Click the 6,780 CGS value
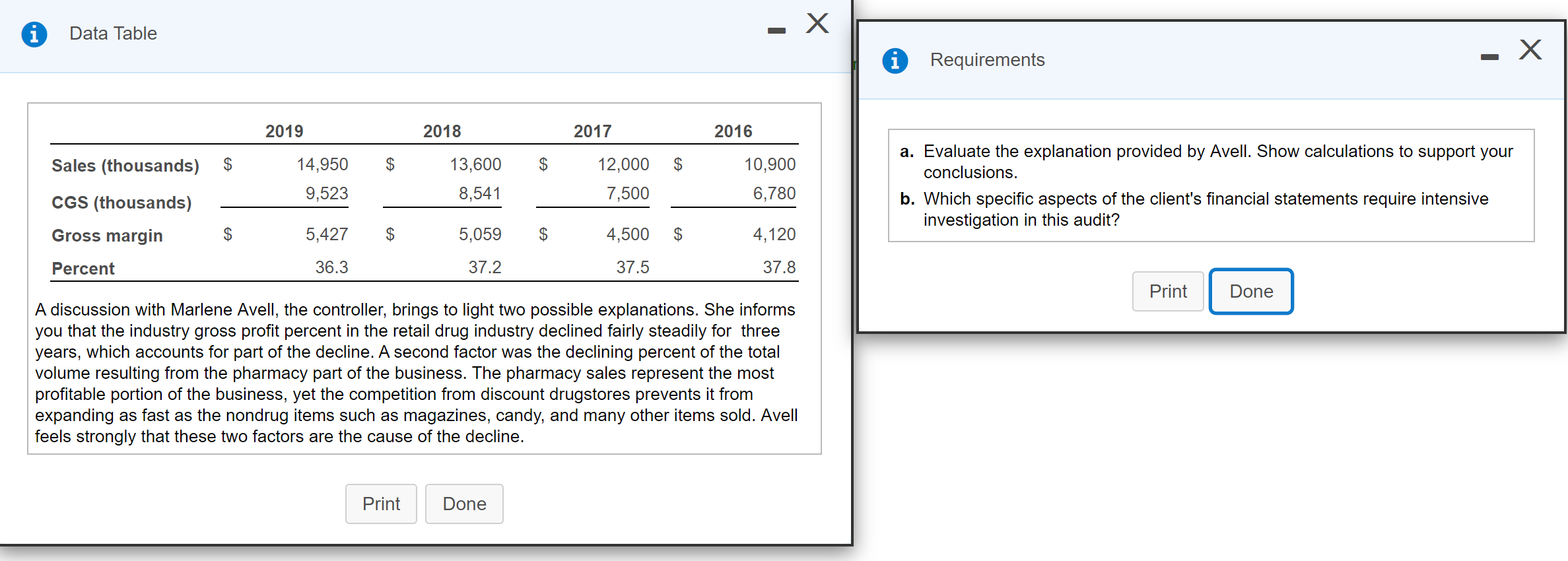 coord(774,193)
